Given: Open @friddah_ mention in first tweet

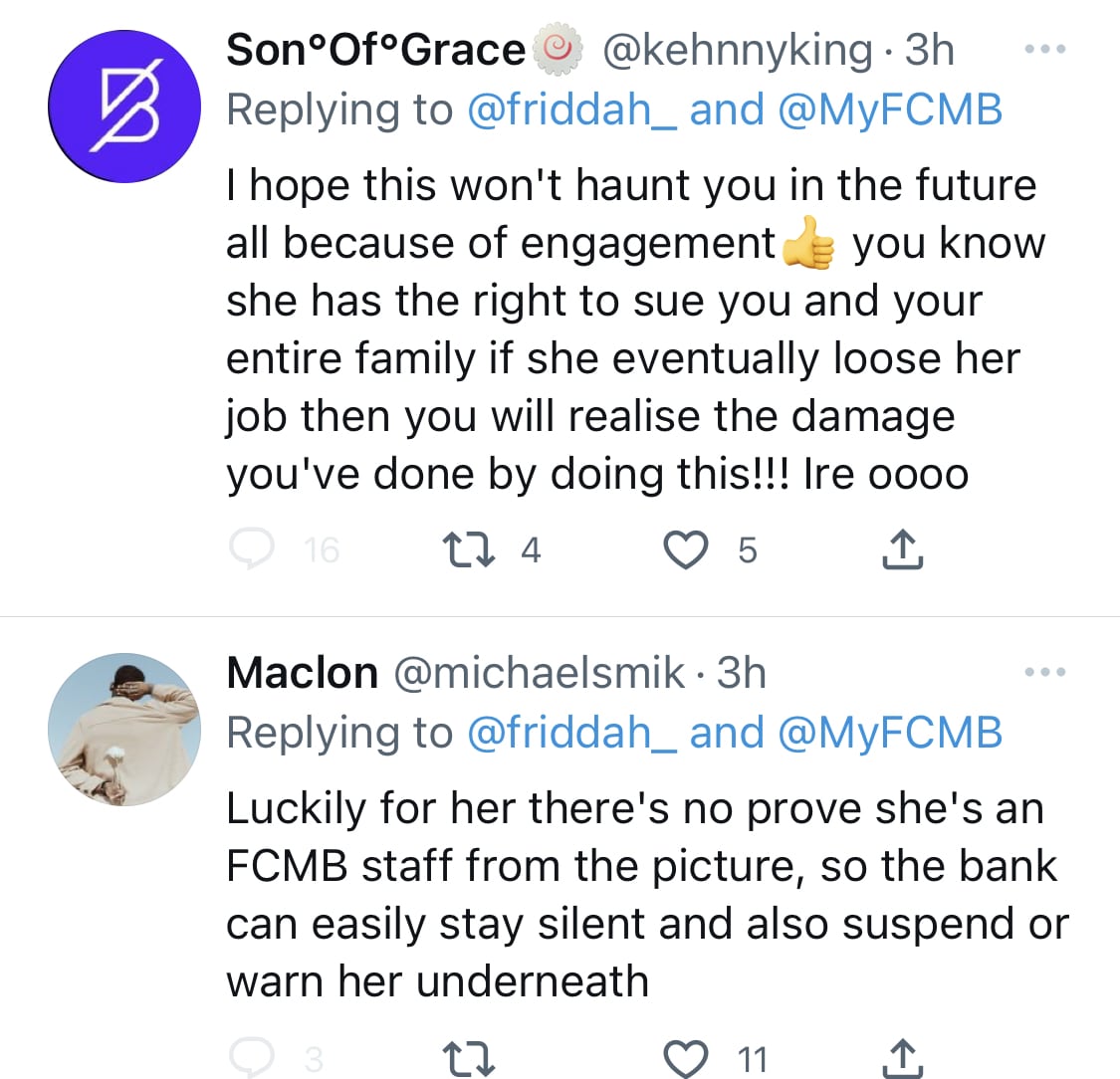Looking at the screenshot, I should [572, 110].
